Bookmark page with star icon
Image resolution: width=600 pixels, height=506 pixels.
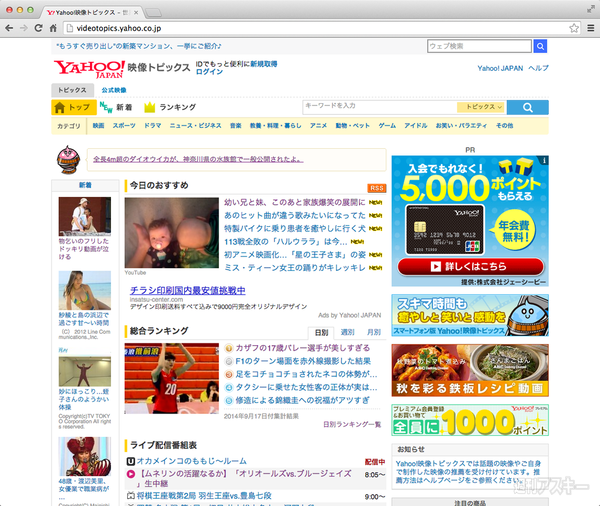(x=574, y=28)
